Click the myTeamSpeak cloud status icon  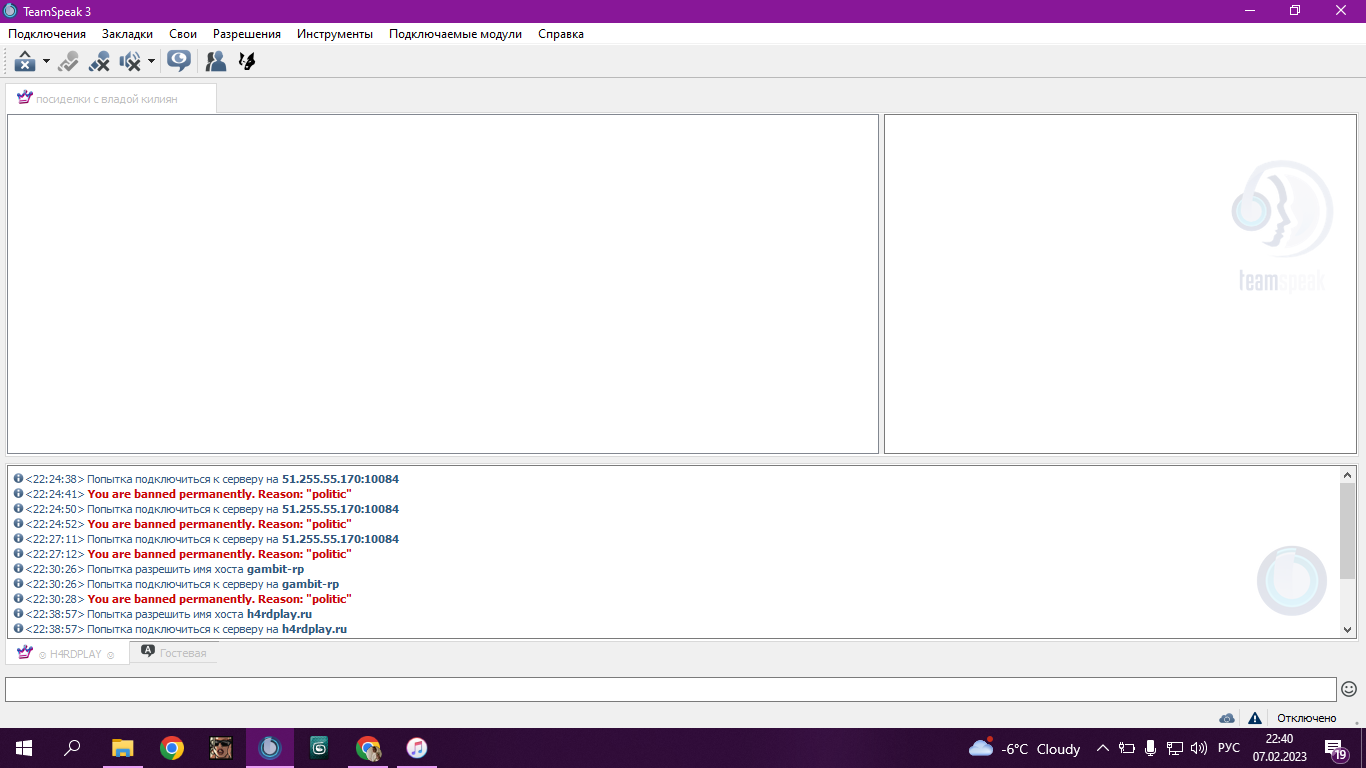point(1227,718)
